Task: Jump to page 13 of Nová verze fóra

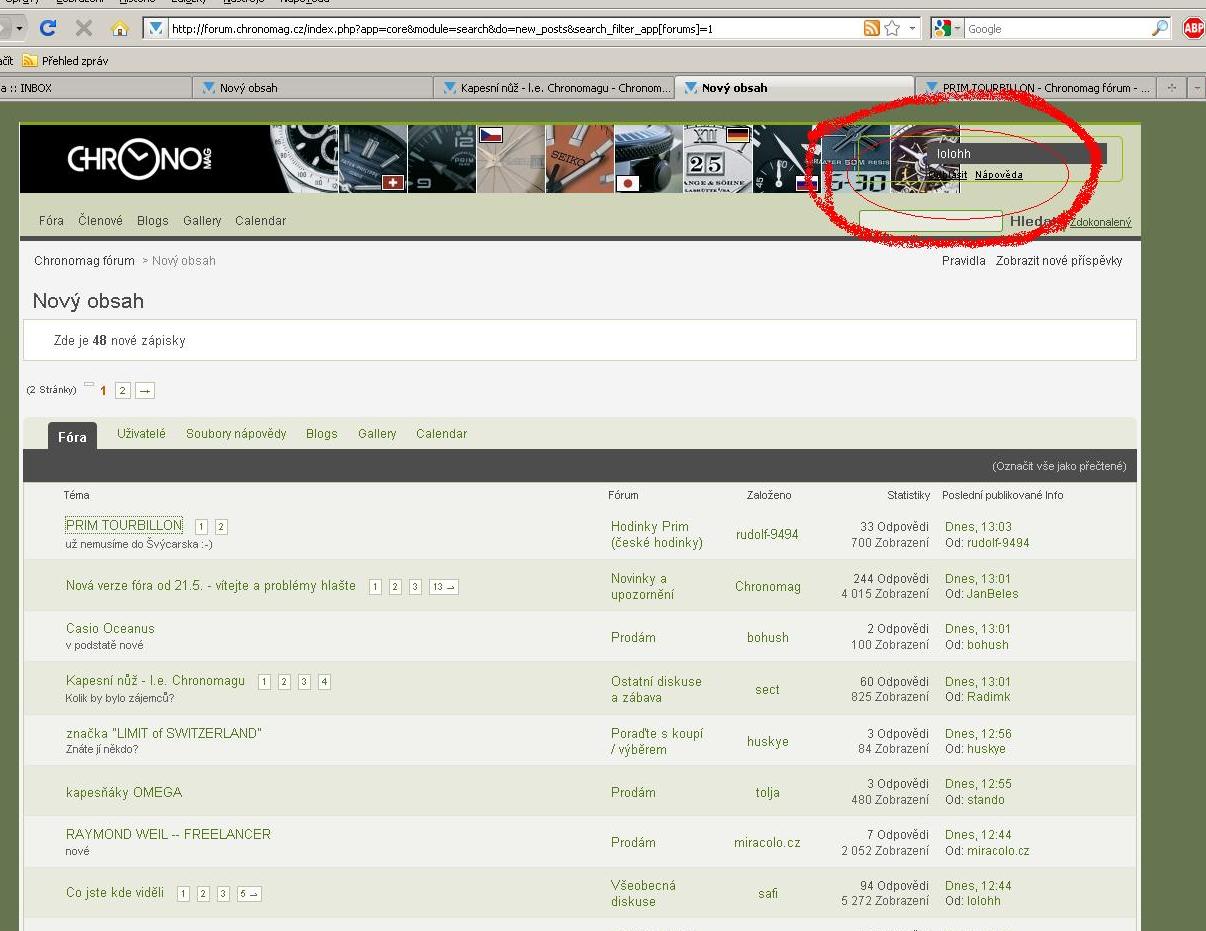Action: 443,587
